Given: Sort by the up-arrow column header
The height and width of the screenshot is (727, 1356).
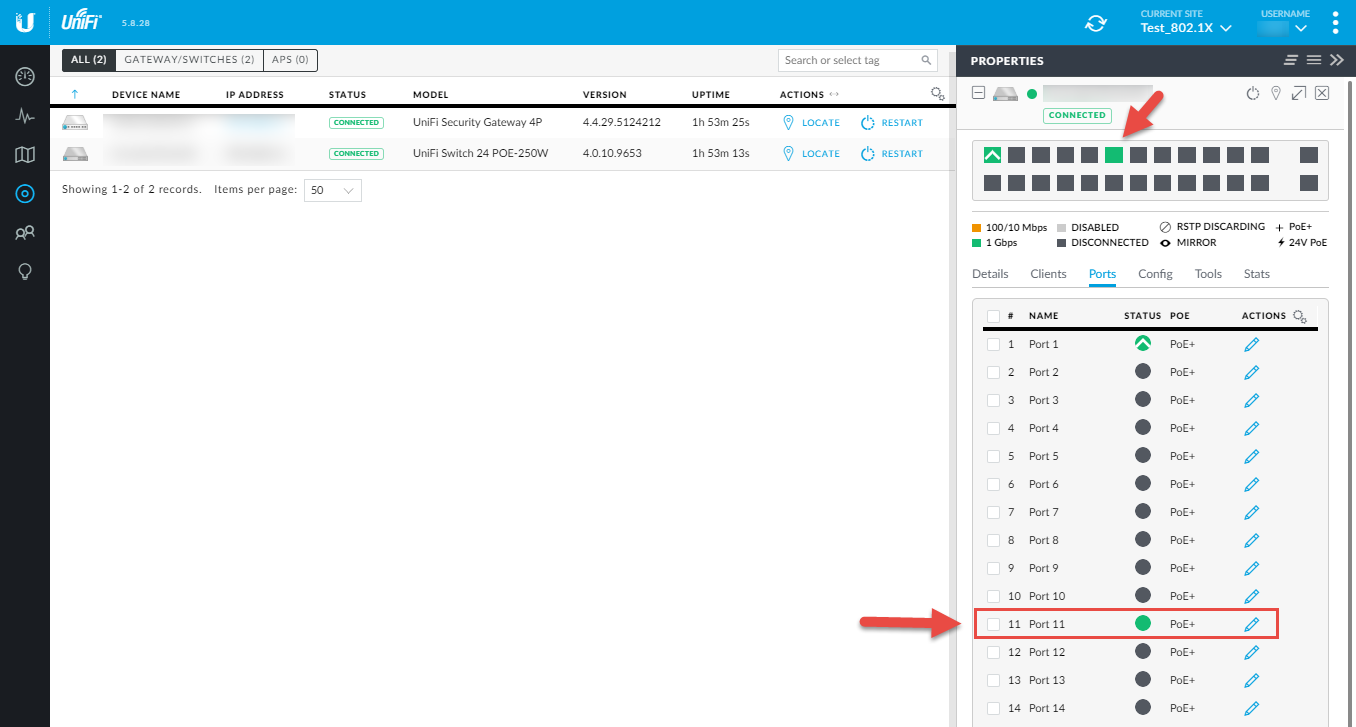Looking at the screenshot, I should [75, 94].
